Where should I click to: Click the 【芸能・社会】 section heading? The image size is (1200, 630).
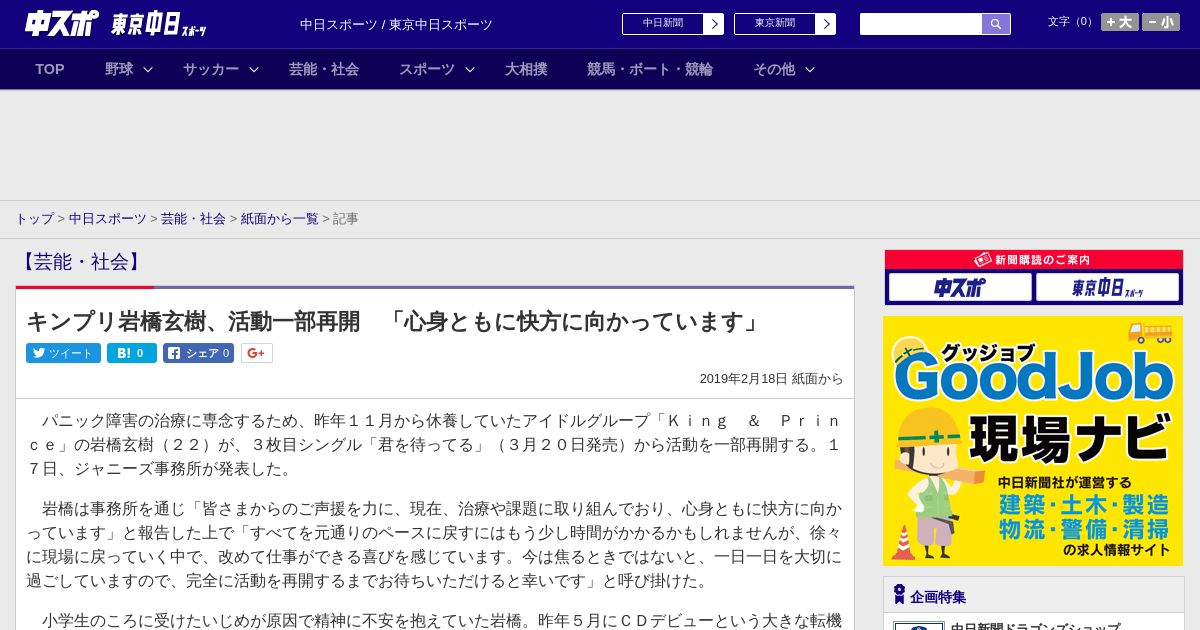(x=82, y=262)
